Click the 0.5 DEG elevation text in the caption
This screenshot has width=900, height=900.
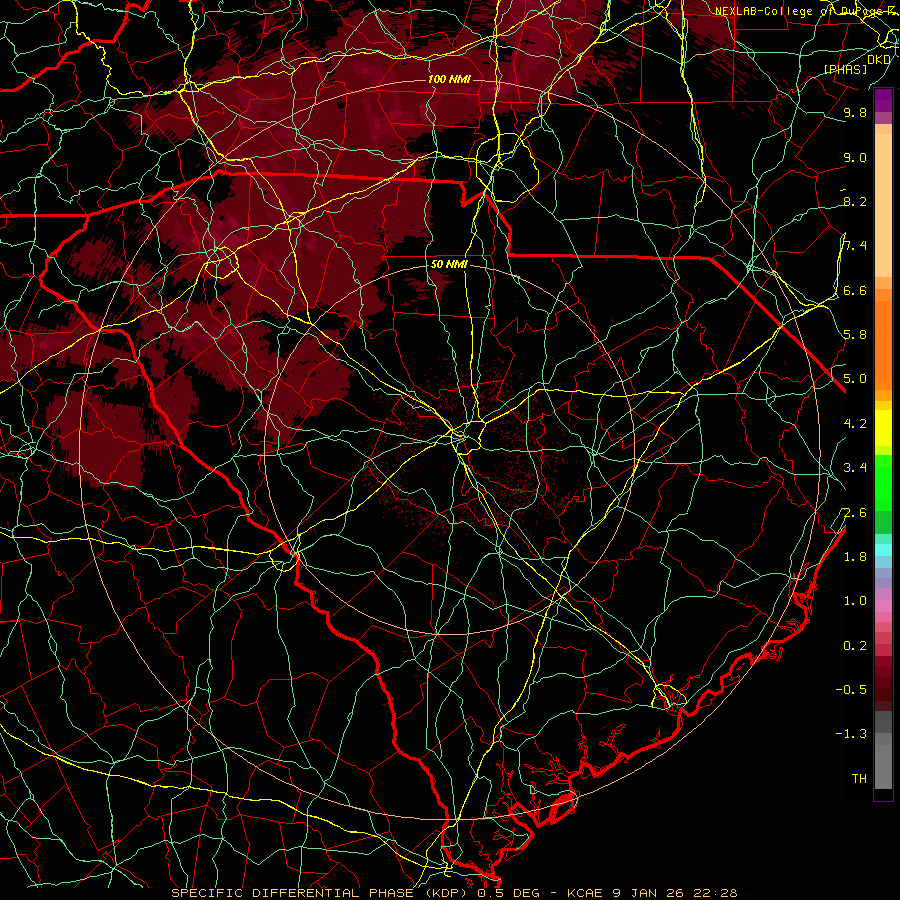510,893
